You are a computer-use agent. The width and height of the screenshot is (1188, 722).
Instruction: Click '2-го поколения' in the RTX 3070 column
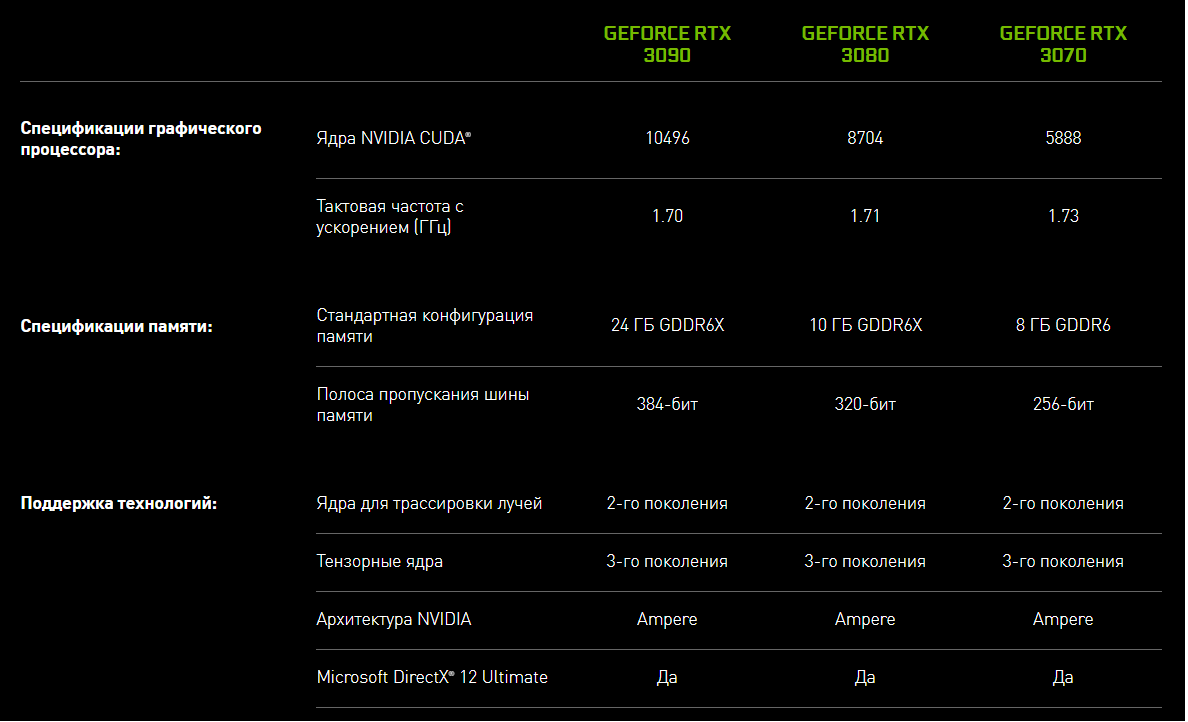1063,504
